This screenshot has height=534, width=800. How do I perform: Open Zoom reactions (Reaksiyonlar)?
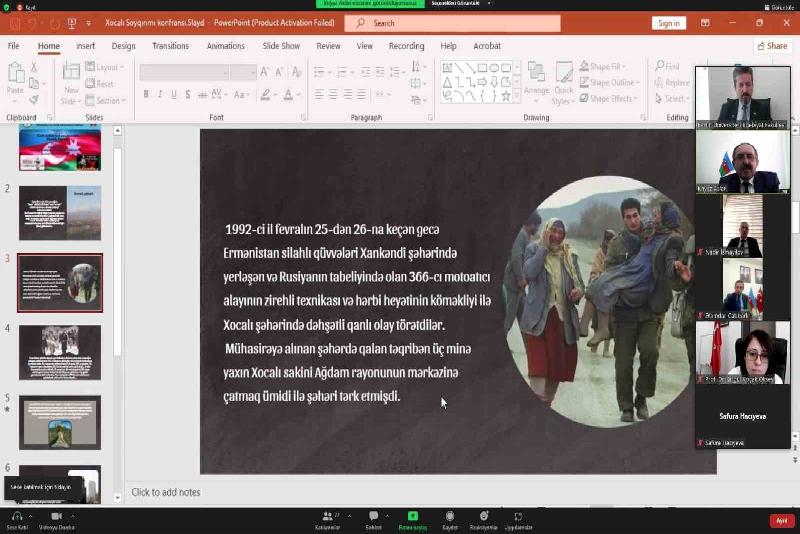pos(483,517)
